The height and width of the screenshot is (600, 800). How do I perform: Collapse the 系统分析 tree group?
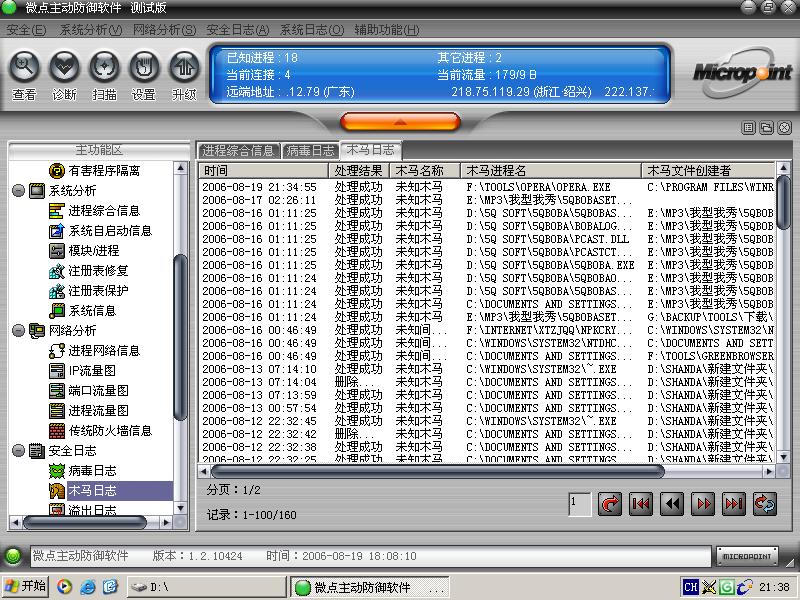18,191
